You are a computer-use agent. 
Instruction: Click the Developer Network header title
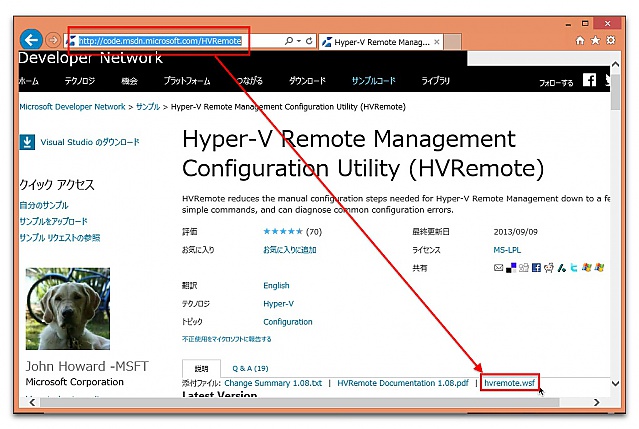pos(90,58)
